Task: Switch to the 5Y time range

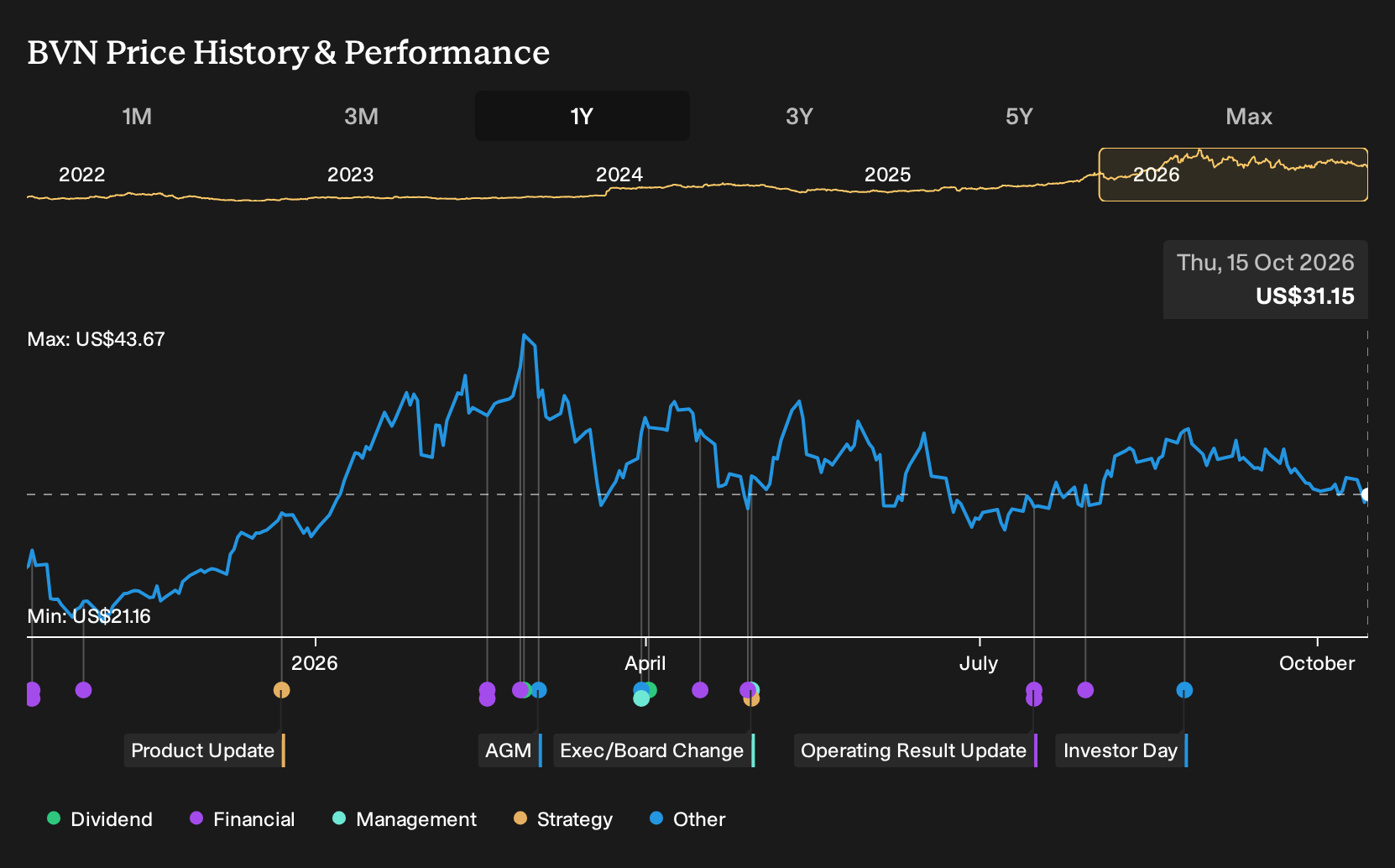Action: coord(1019,116)
